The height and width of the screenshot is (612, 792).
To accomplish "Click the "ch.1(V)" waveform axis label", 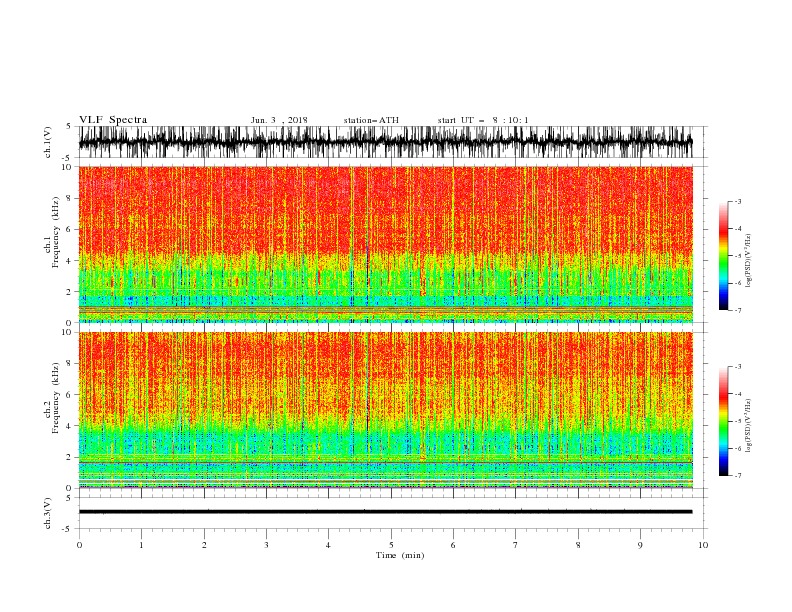I will [x=48, y=142].
